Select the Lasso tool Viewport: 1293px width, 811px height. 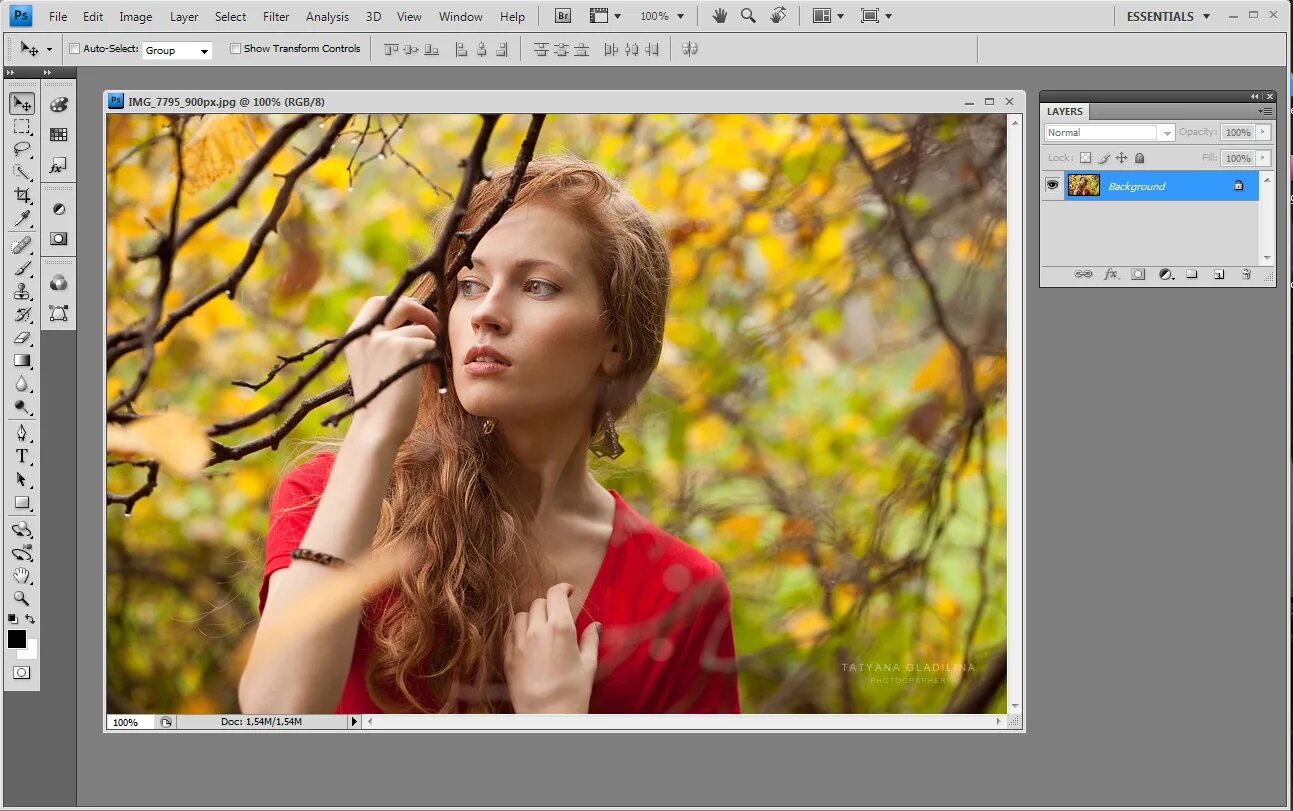click(x=22, y=150)
